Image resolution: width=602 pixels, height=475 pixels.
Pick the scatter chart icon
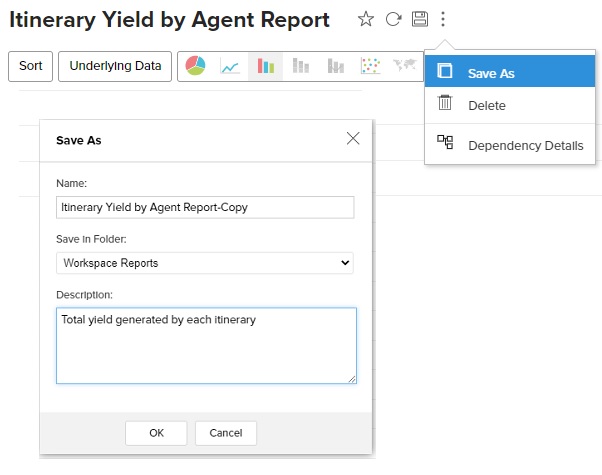point(370,66)
